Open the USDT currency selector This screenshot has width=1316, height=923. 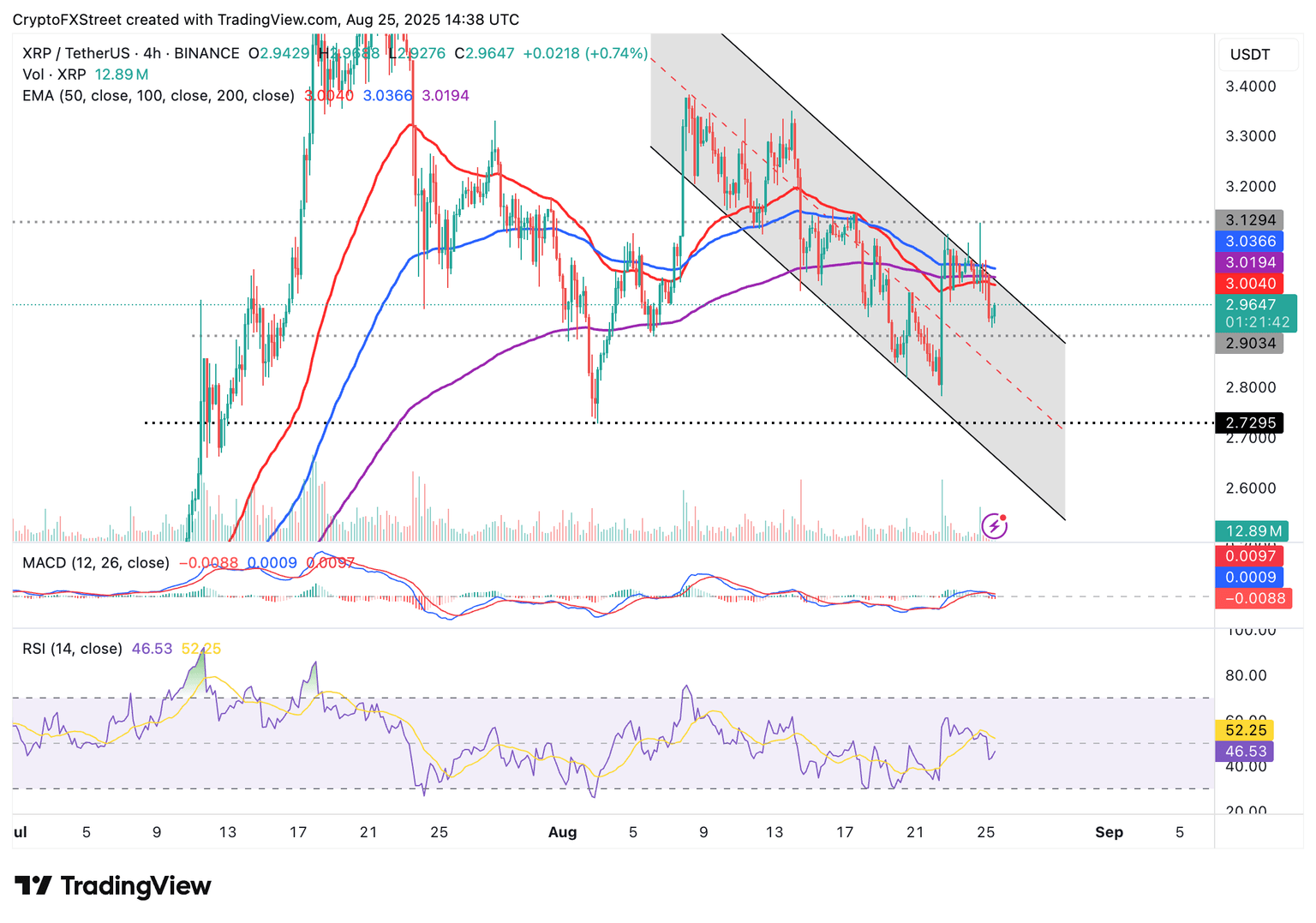pyautogui.click(x=1250, y=55)
